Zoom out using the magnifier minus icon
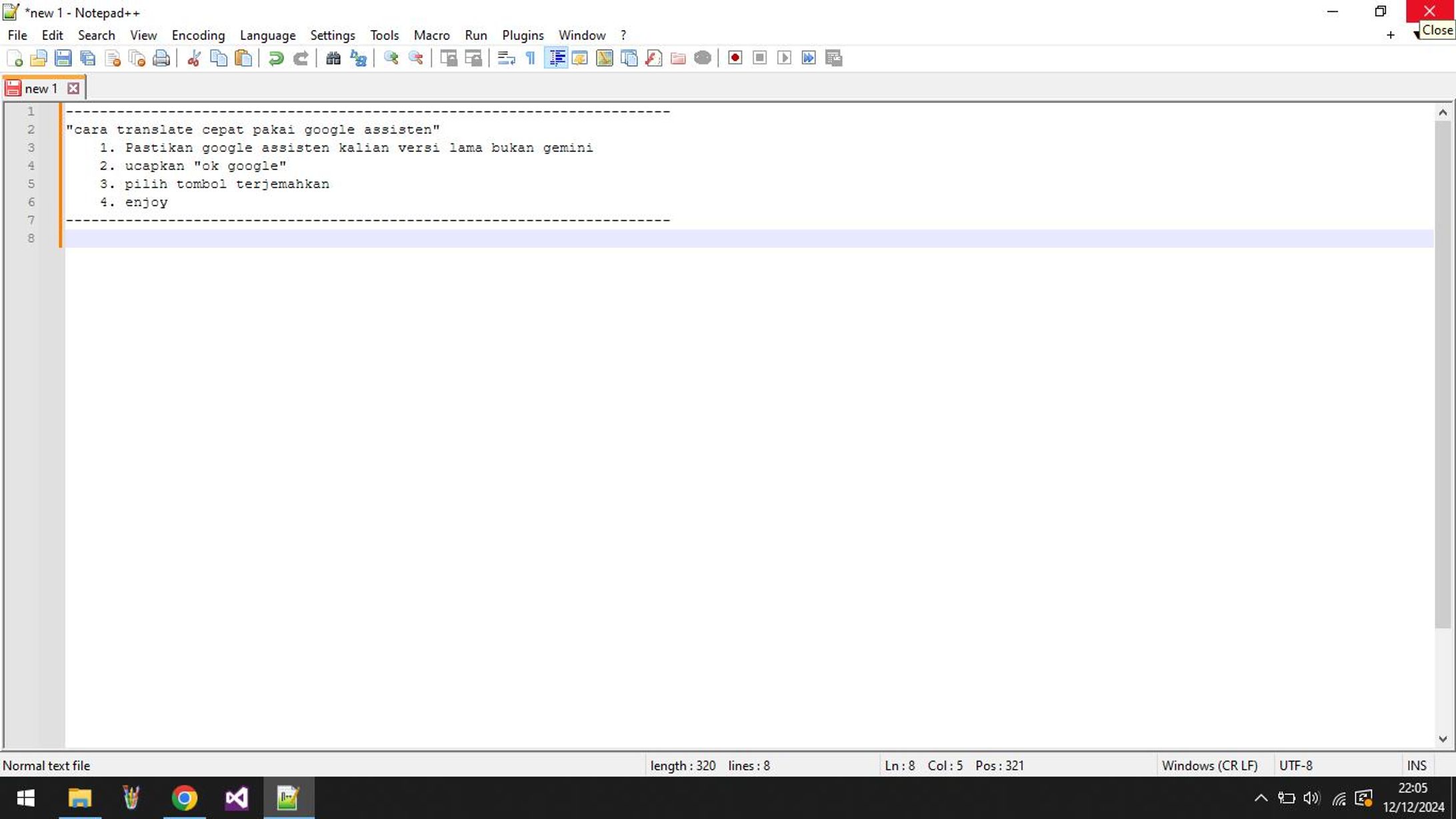Viewport: 1456px width, 819px height. pos(415,59)
